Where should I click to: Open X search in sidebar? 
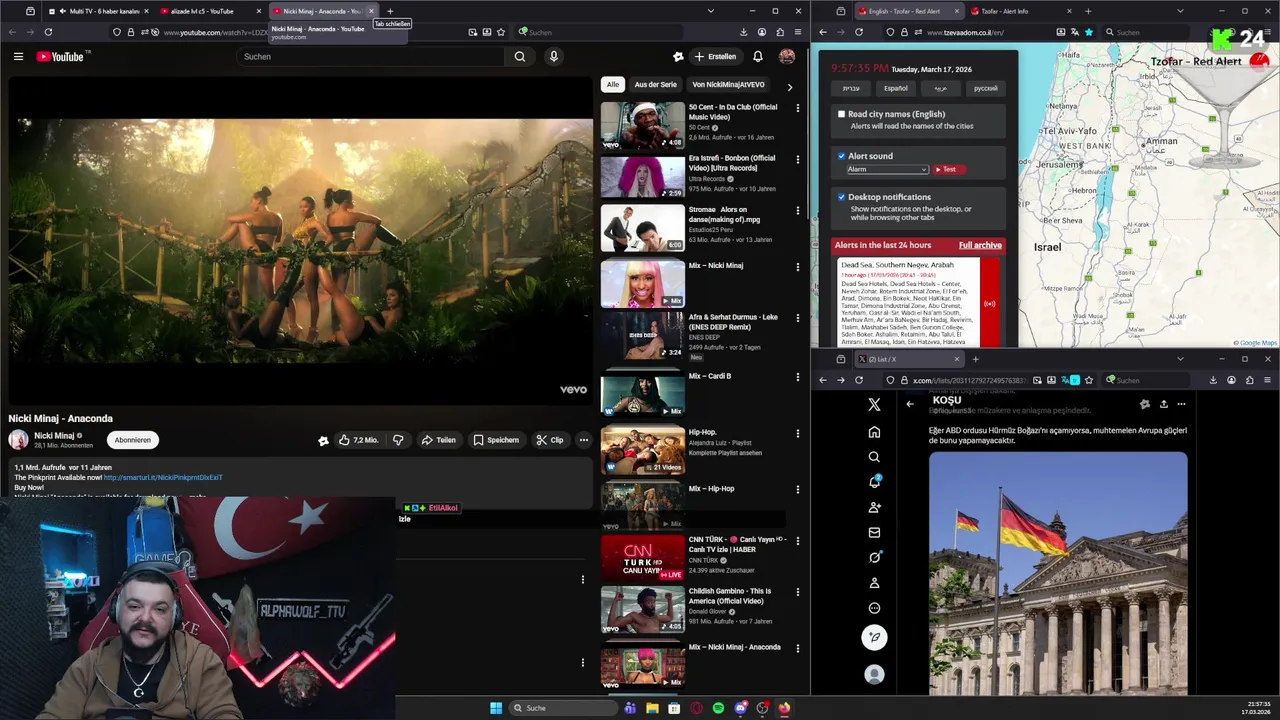pyautogui.click(x=874, y=457)
